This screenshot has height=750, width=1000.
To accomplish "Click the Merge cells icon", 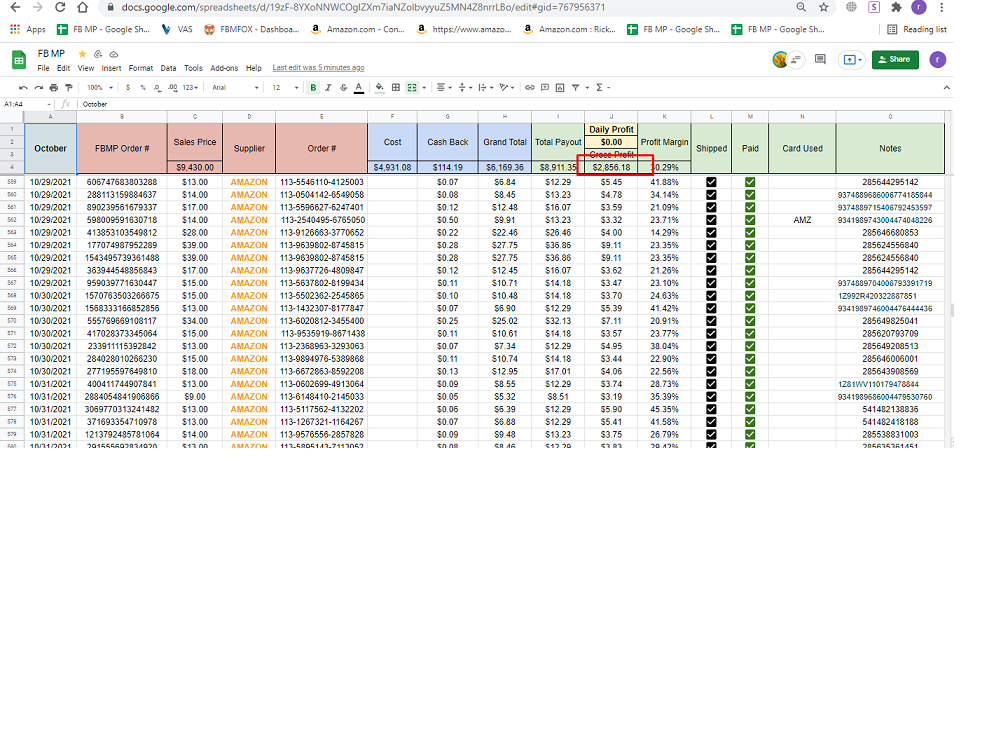I will [x=412, y=87].
